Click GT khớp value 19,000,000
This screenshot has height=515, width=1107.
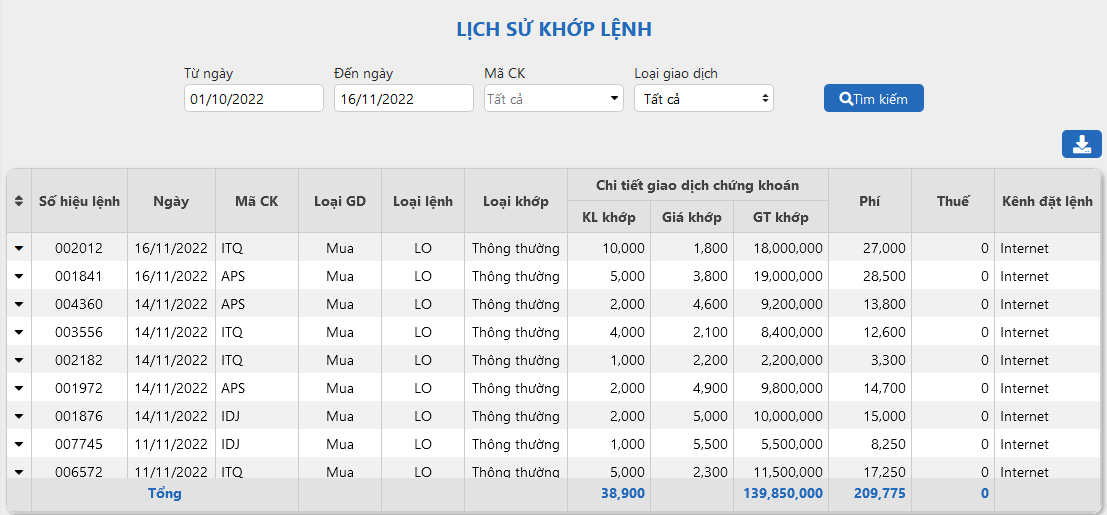click(786, 276)
